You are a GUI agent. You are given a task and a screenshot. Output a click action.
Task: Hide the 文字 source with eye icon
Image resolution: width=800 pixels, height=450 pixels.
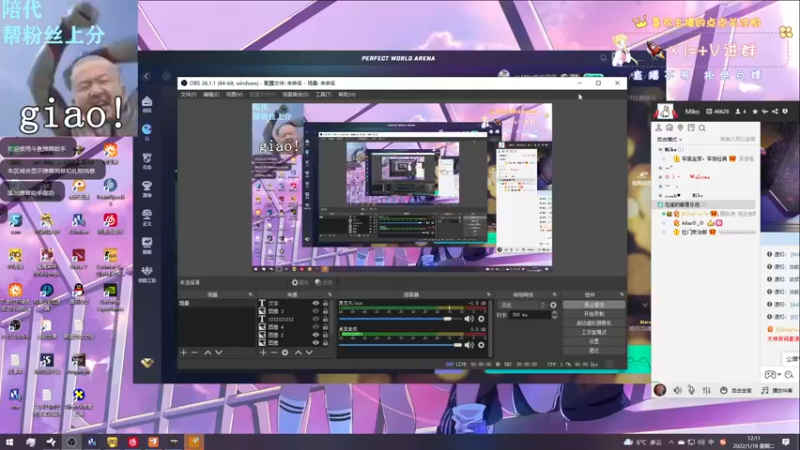315,303
